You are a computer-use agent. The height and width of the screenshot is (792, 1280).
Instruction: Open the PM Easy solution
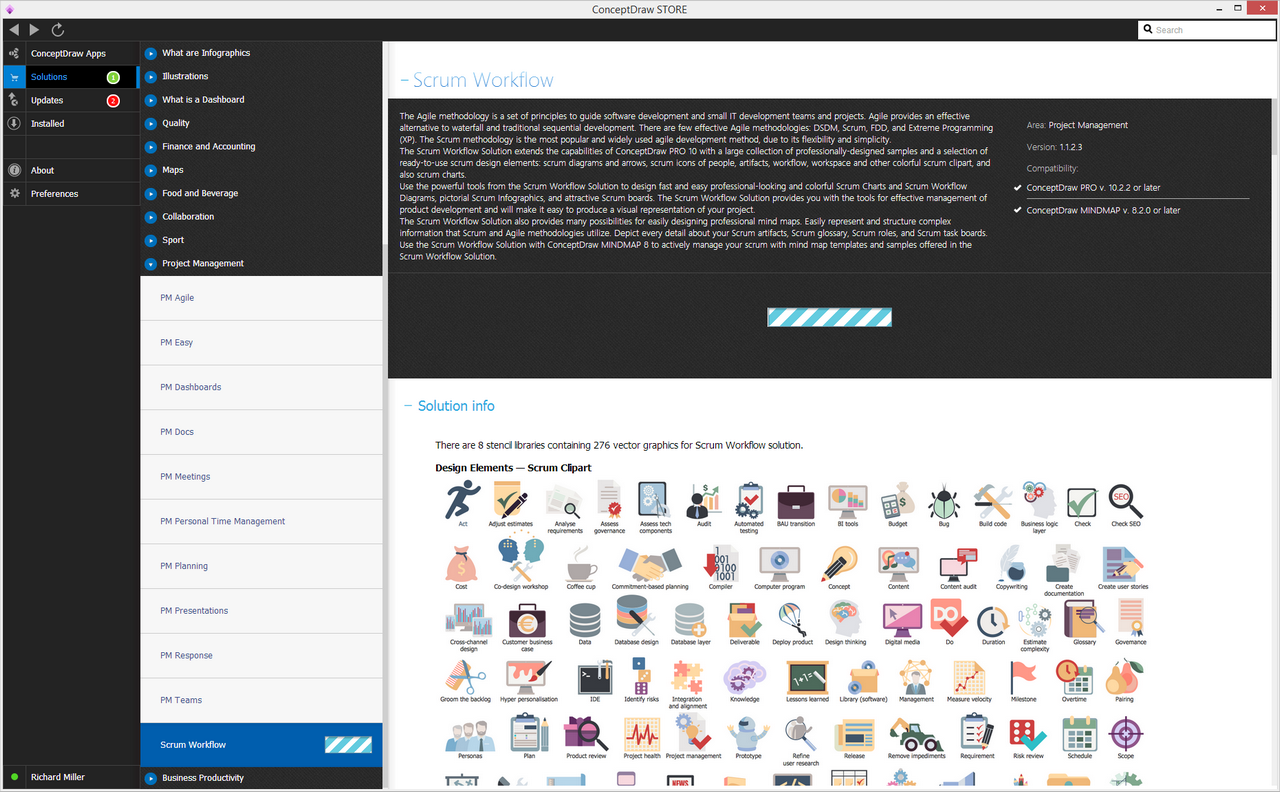[x=262, y=343]
